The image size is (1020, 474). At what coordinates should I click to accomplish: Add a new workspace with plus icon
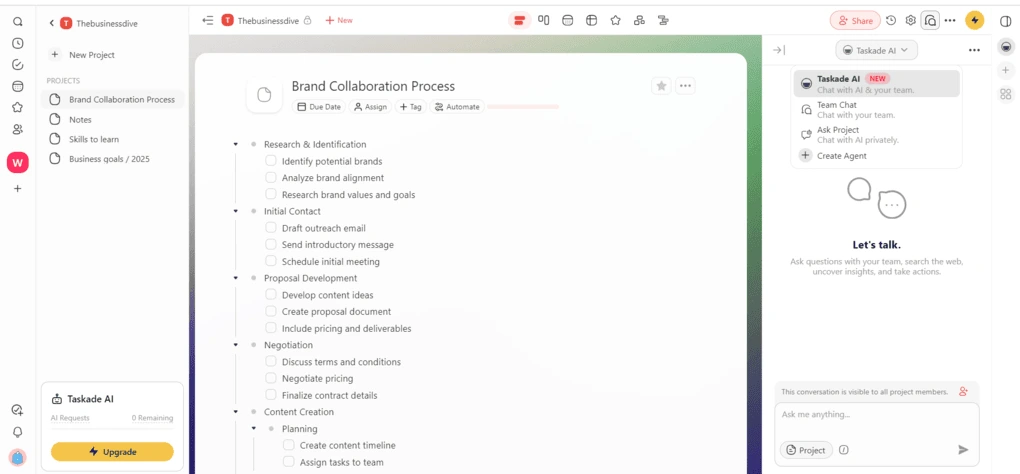click(x=18, y=189)
